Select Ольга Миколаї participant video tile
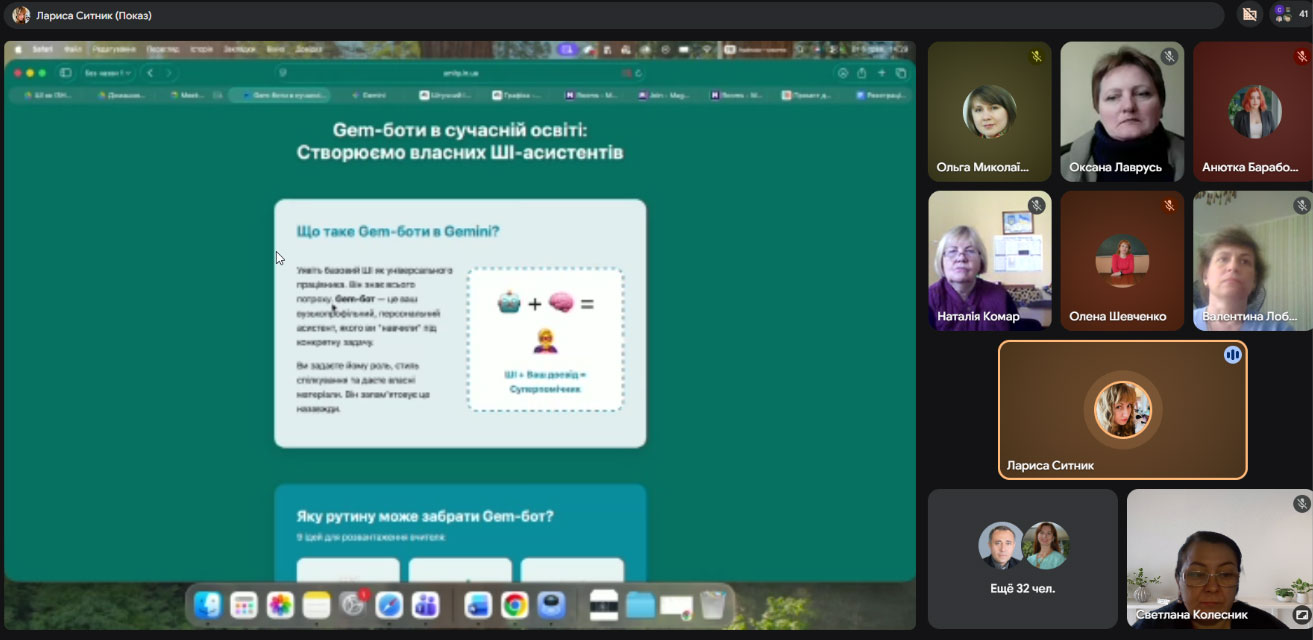This screenshot has height=640, width=1313. [x=990, y=111]
